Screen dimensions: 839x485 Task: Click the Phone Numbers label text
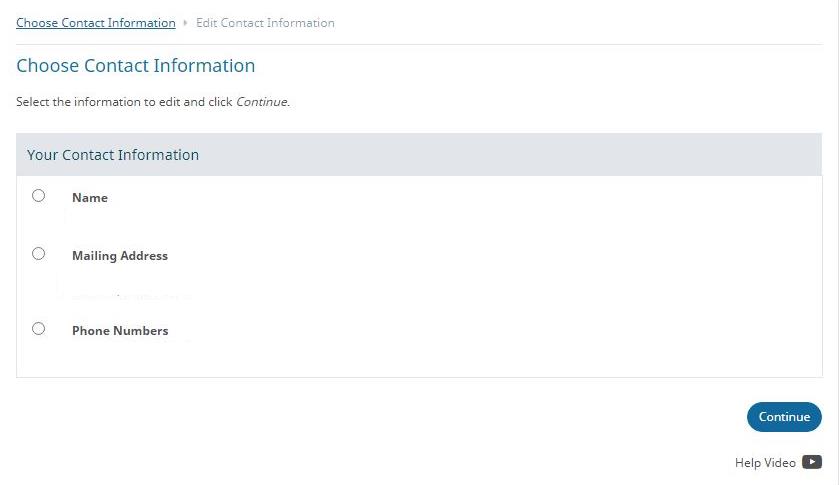[120, 331]
